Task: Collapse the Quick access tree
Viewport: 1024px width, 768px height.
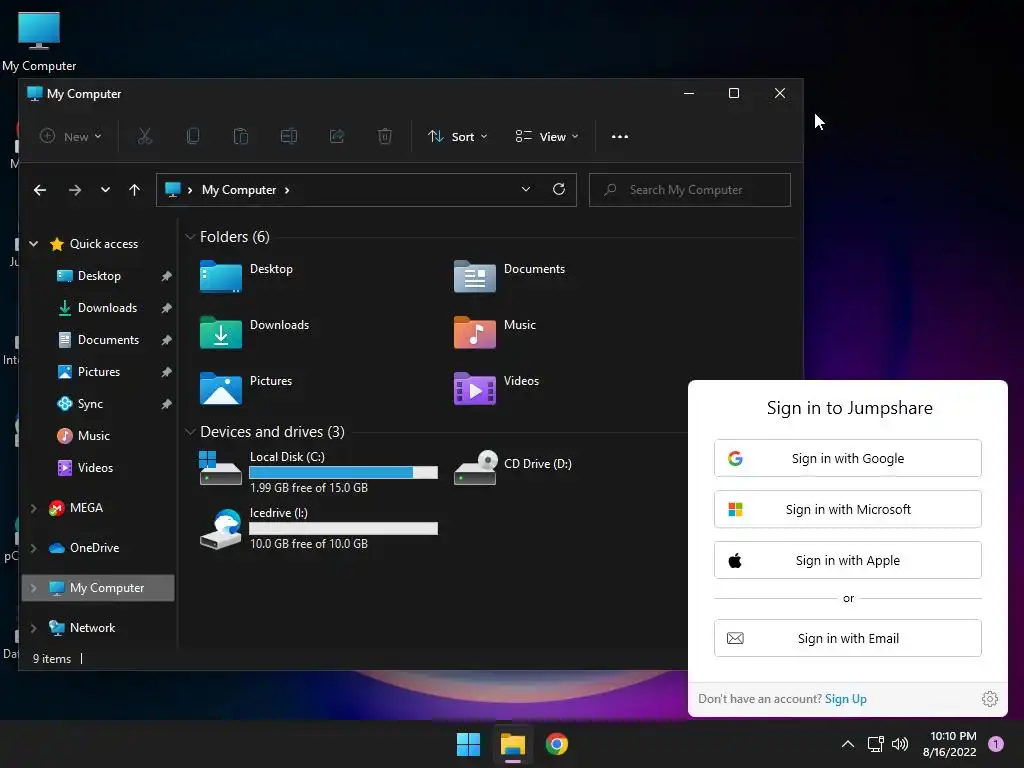Action: pos(33,244)
